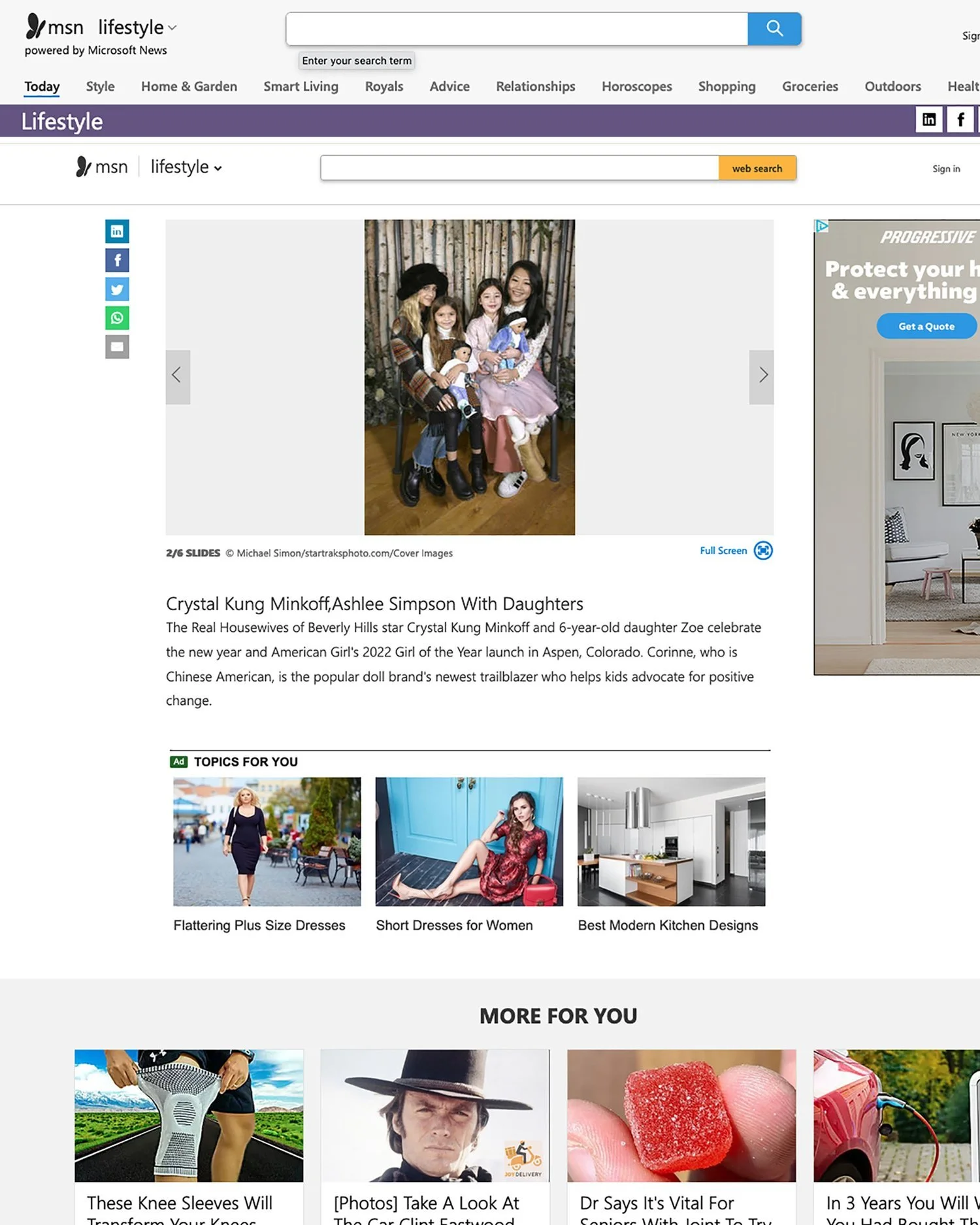Go to previous slide arrow
980x1225 pixels.
pyautogui.click(x=178, y=377)
